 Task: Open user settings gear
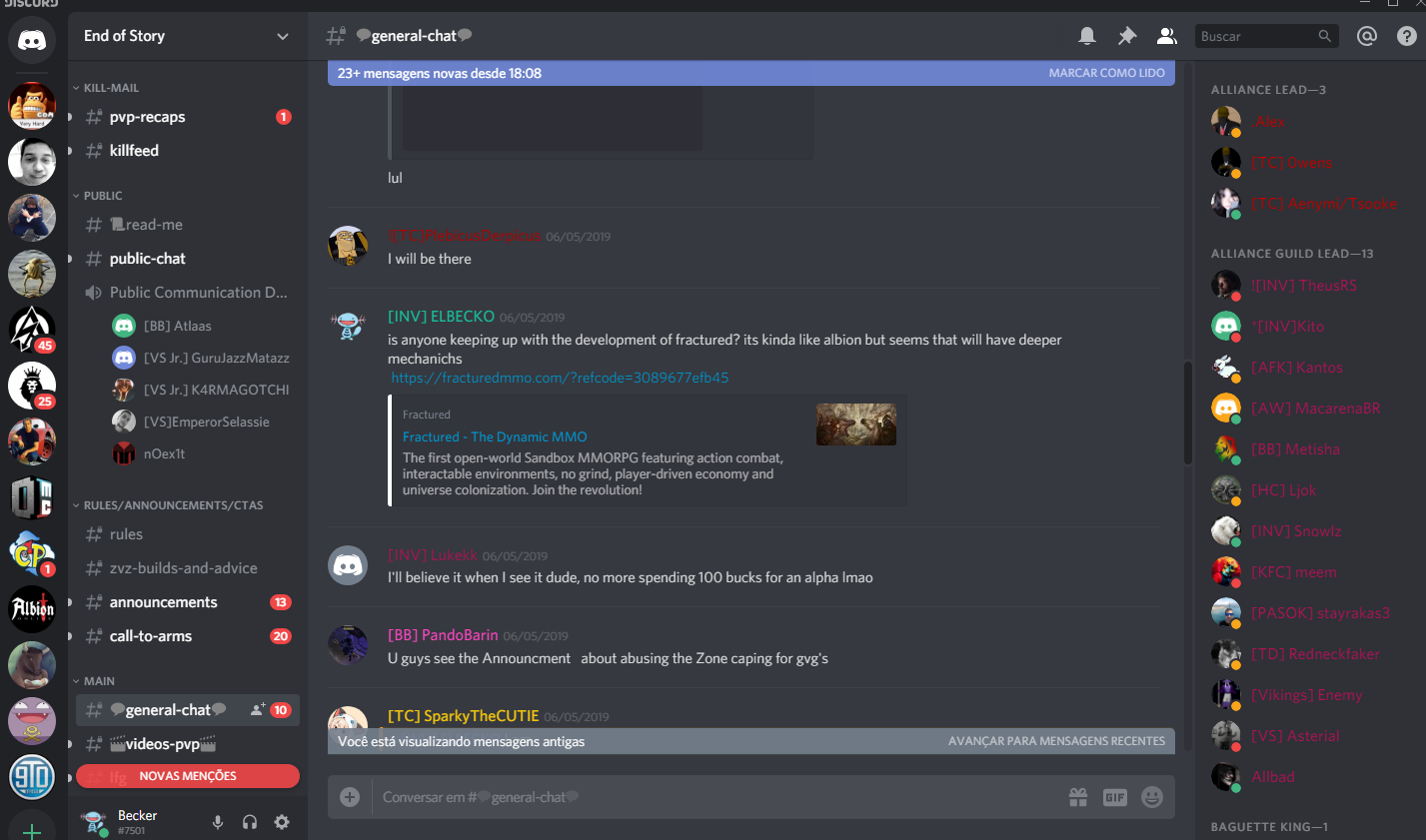282,822
